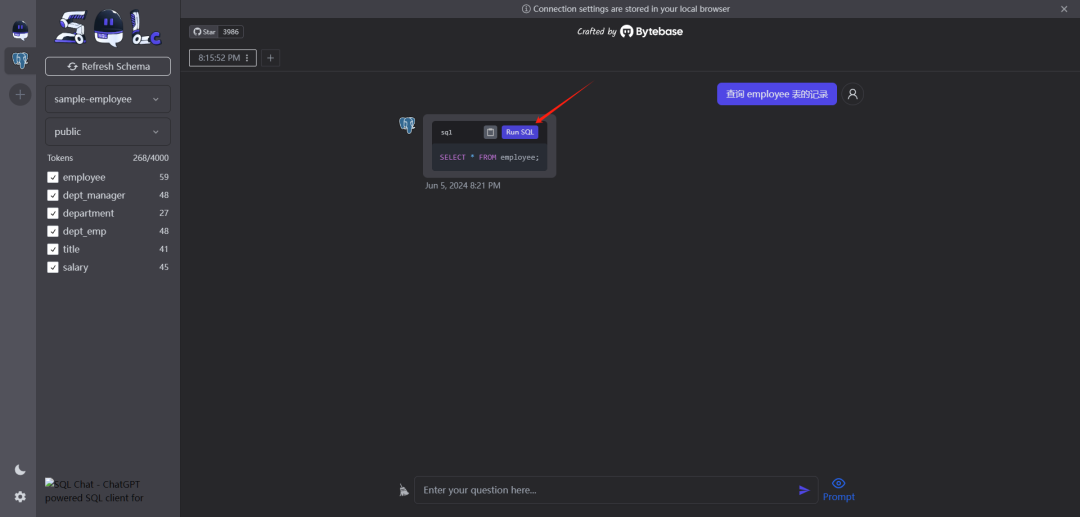Open the Bytebase logo link
This screenshot has height=517, width=1080.
652,32
